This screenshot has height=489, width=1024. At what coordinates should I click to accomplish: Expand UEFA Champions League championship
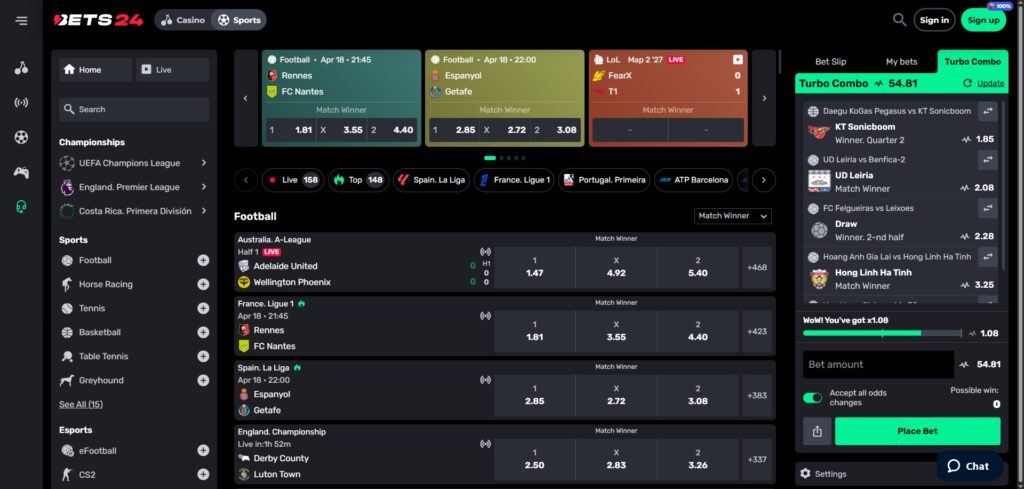[x=203, y=163]
